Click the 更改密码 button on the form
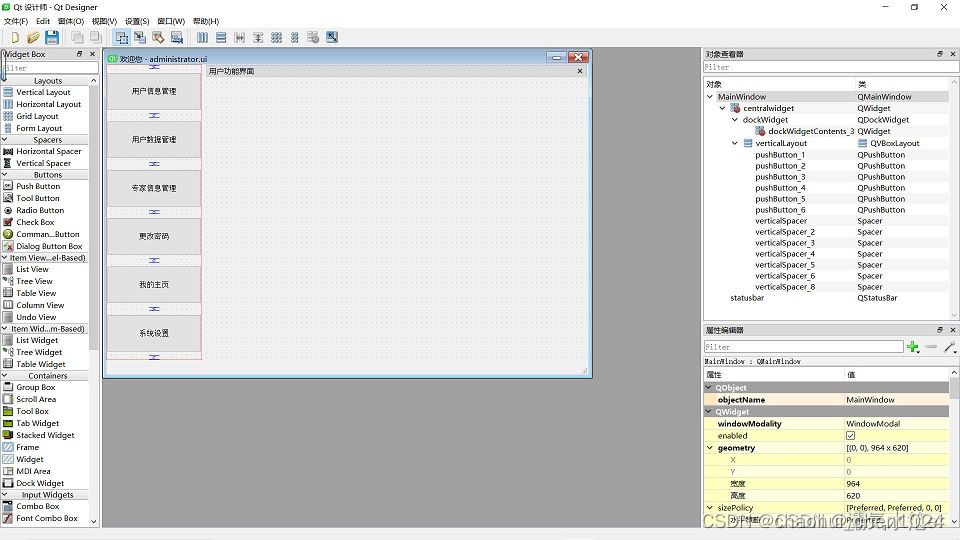 pyautogui.click(x=154, y=236)
